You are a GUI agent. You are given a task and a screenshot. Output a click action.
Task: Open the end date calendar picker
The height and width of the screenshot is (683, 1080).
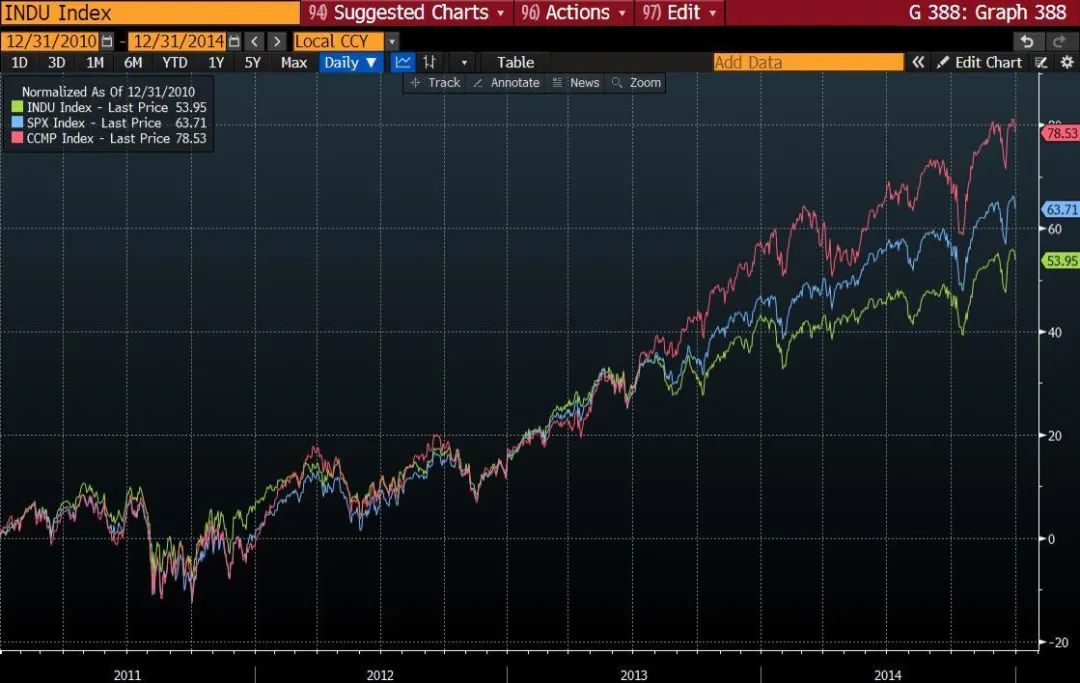(x=234, y=41)
